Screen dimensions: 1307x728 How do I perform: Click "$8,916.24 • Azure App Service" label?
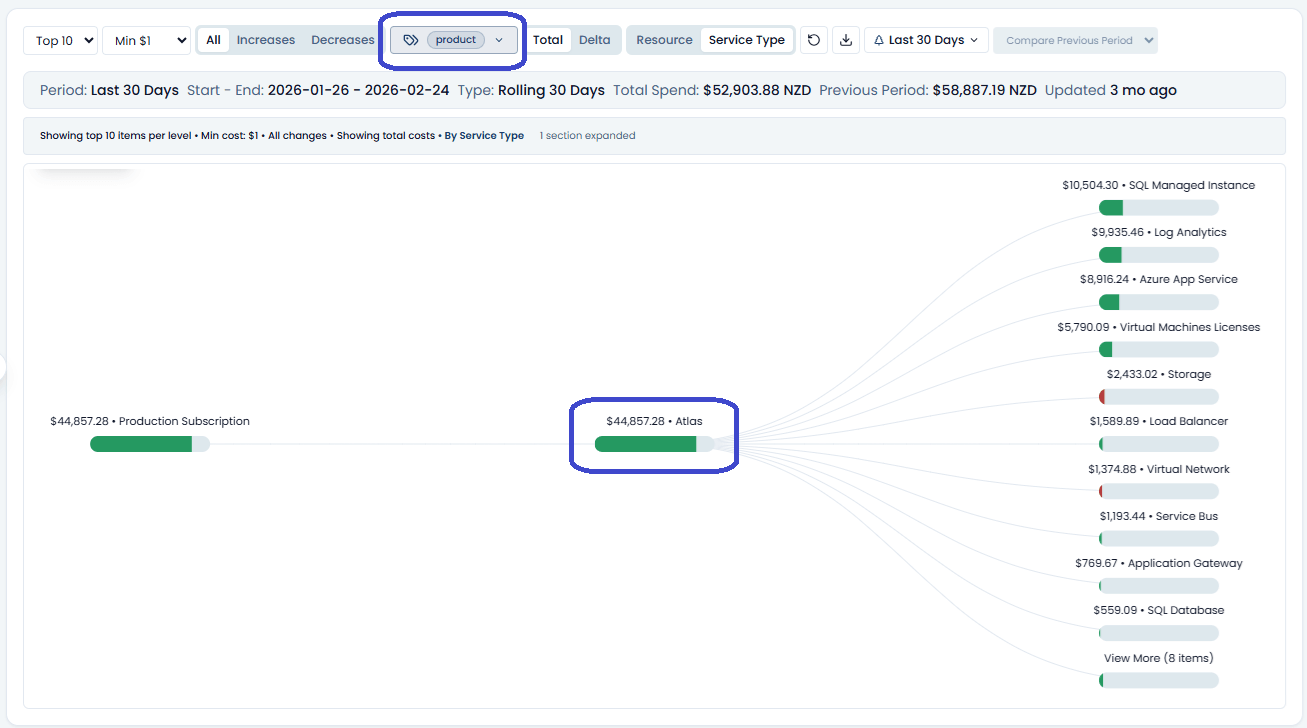click(1159, 279)
